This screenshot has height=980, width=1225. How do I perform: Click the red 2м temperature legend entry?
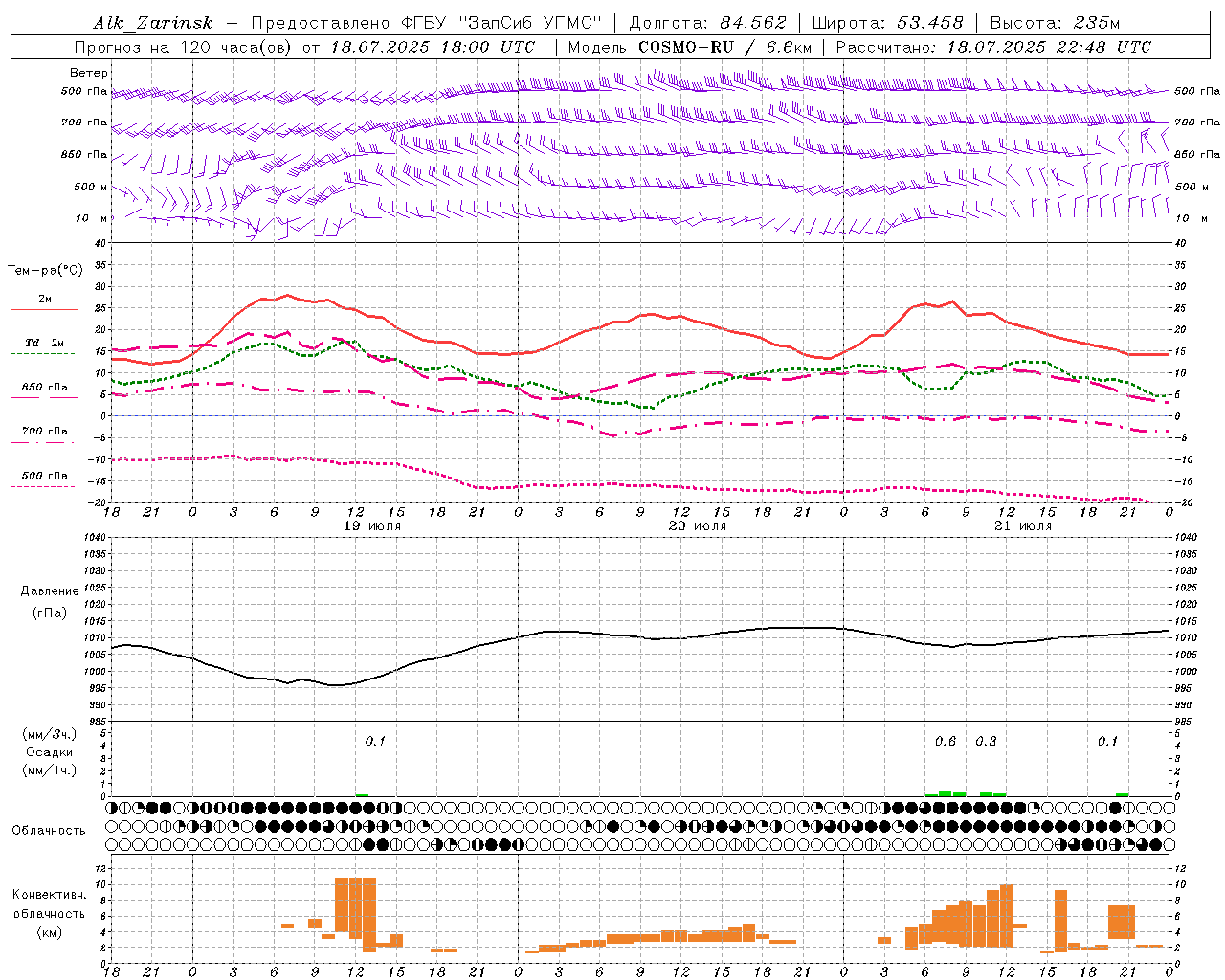[x=44, y=303]
